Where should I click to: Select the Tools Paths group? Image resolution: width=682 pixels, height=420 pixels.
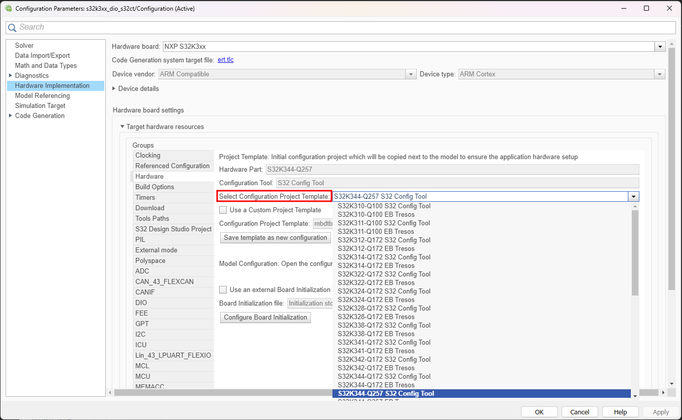click(173, 218)
